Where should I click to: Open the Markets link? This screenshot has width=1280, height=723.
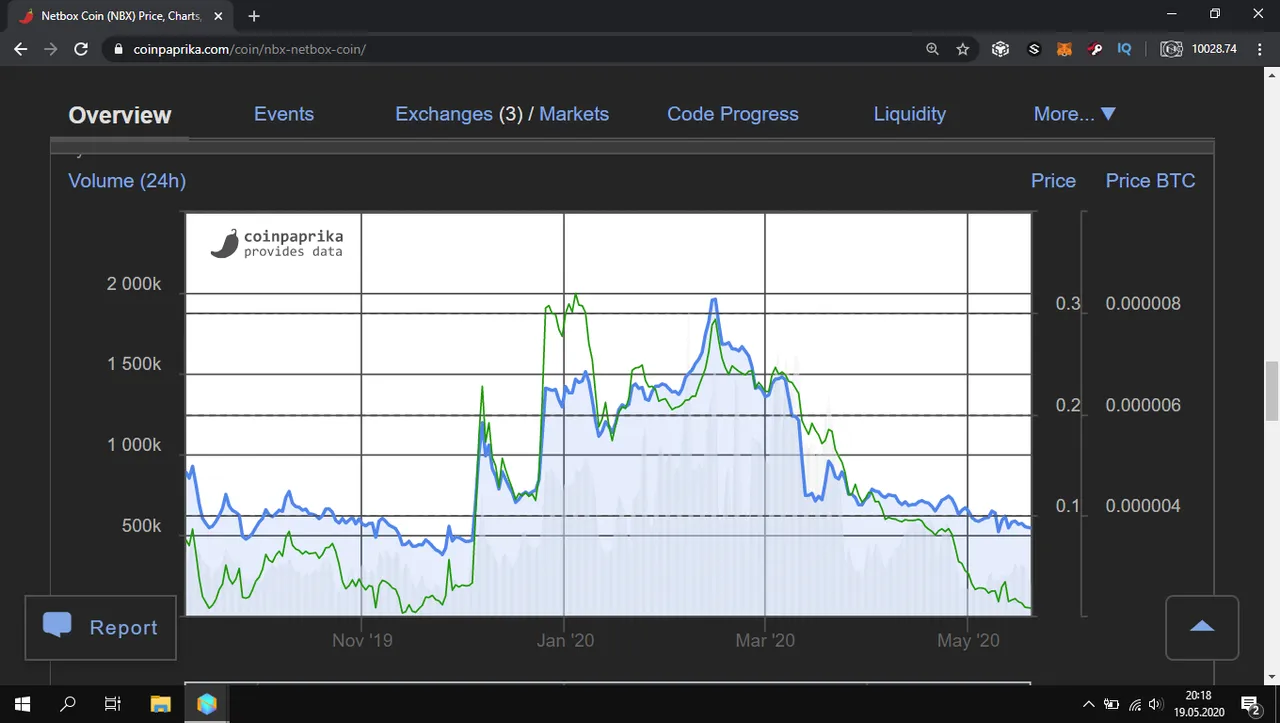point(574,114)
